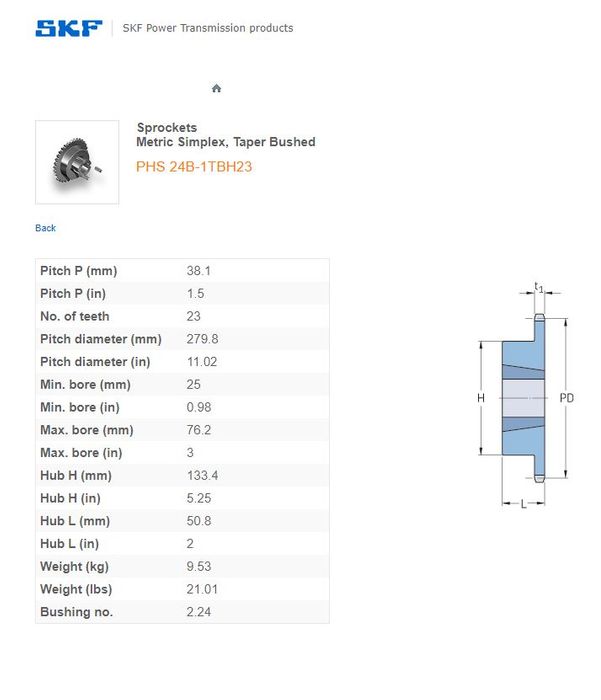Click the PHS 24B-1TBH23 product title

(194, 167)
